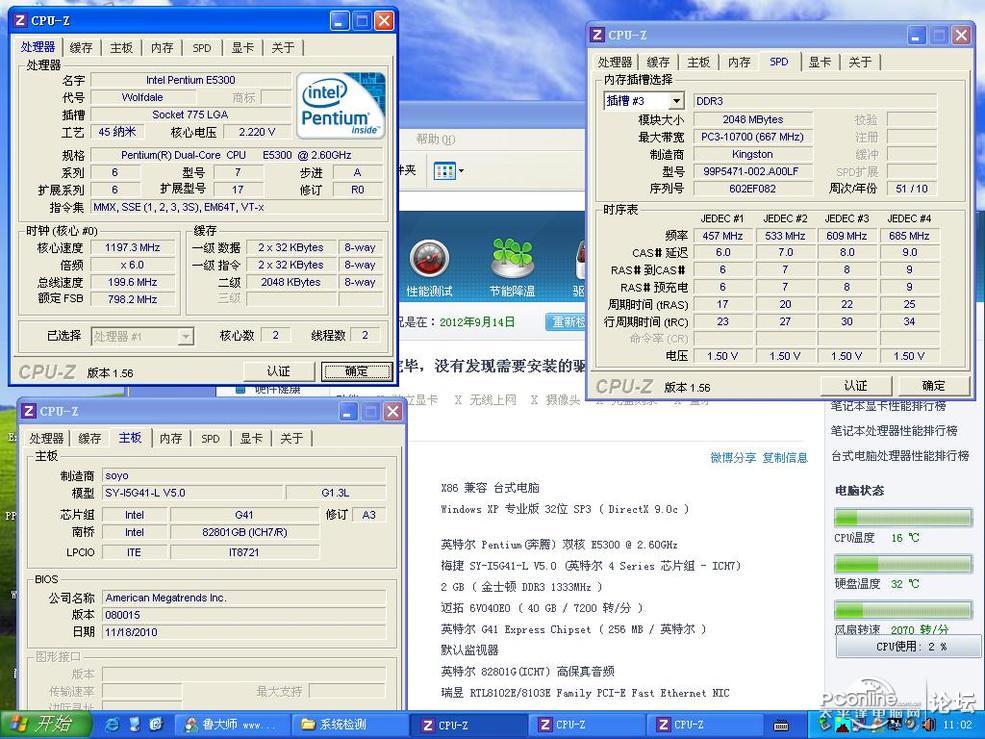The height and width of the screenshot is (739, 985).
Task: Click the 微博分享 link
Action: pos(733,458)
